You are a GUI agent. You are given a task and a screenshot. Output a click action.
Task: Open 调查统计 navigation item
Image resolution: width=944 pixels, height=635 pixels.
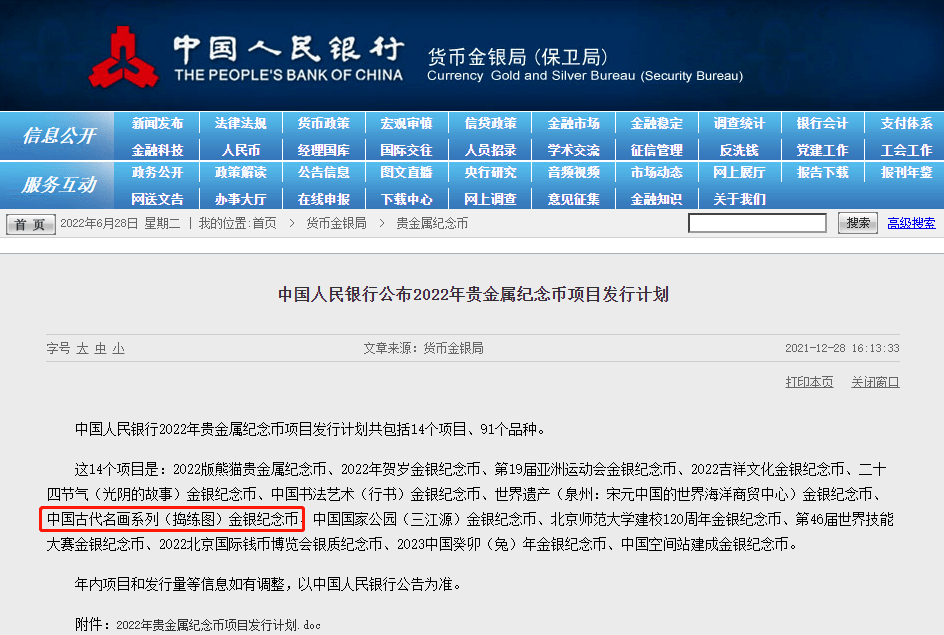[x=739, y=124]
